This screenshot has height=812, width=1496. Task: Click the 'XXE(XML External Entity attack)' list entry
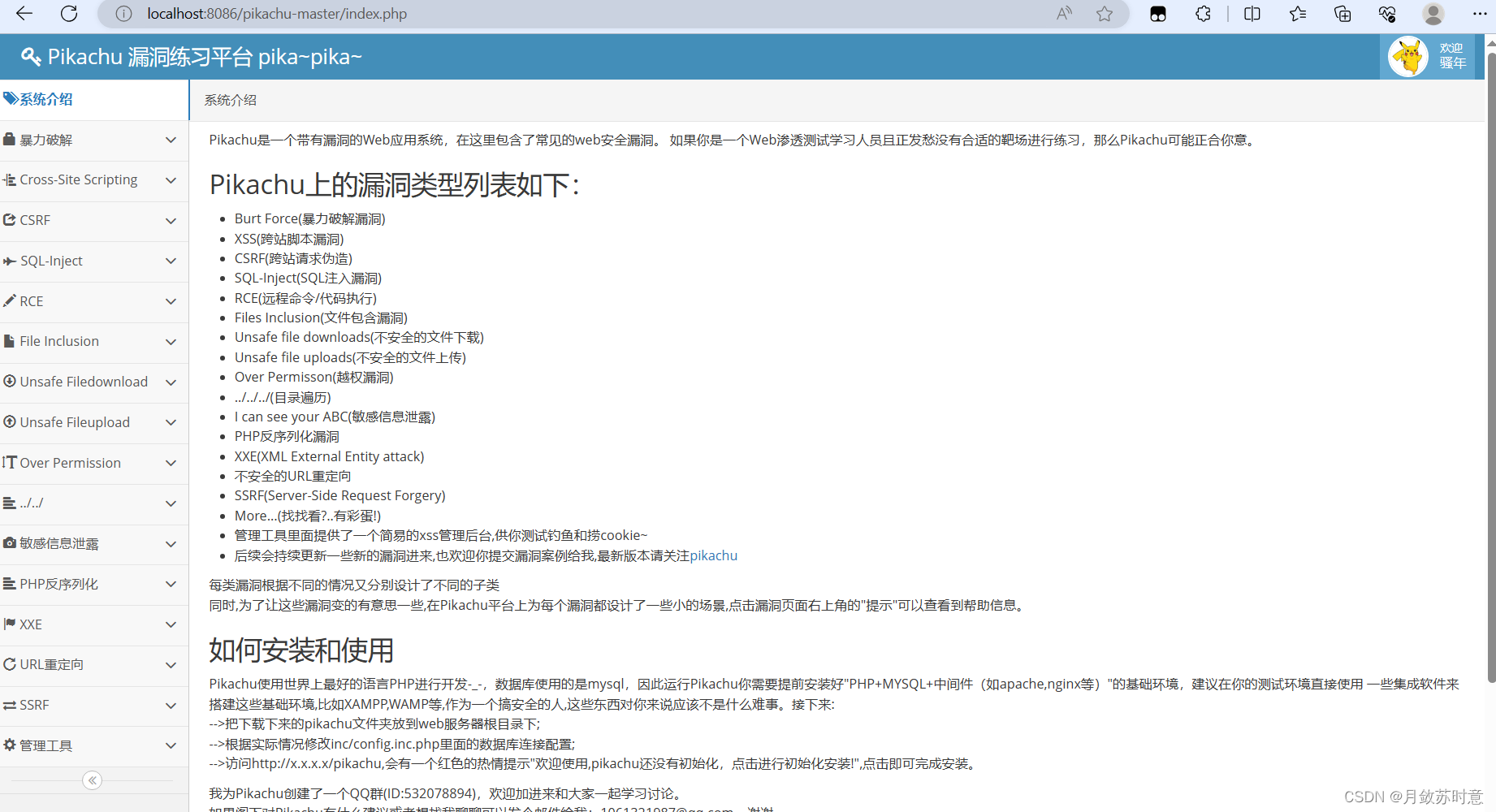(x=329, y=456)
